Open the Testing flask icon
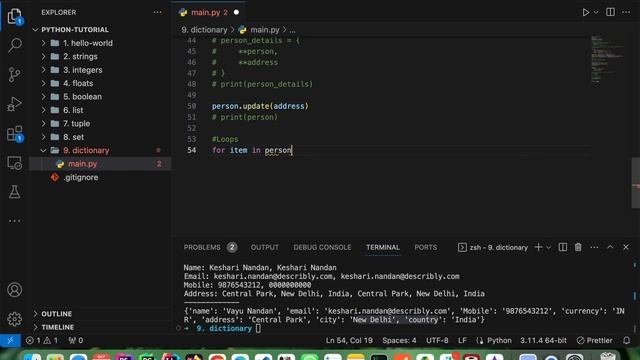This screenshot has width=640, height=360. click(x=15, y=192)
